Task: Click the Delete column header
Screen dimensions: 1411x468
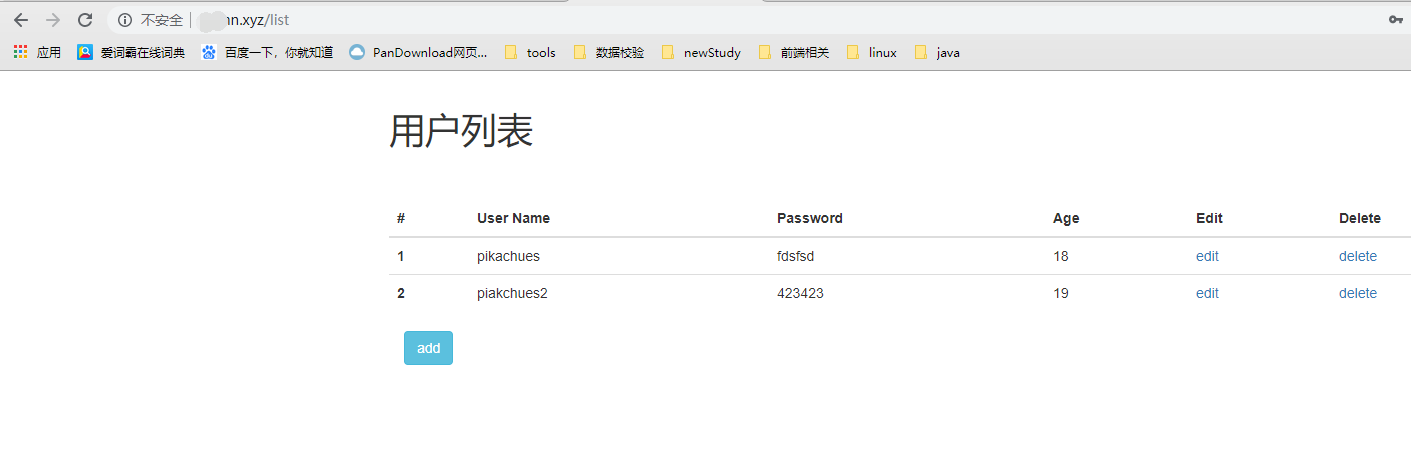Action: [1360, 218]
